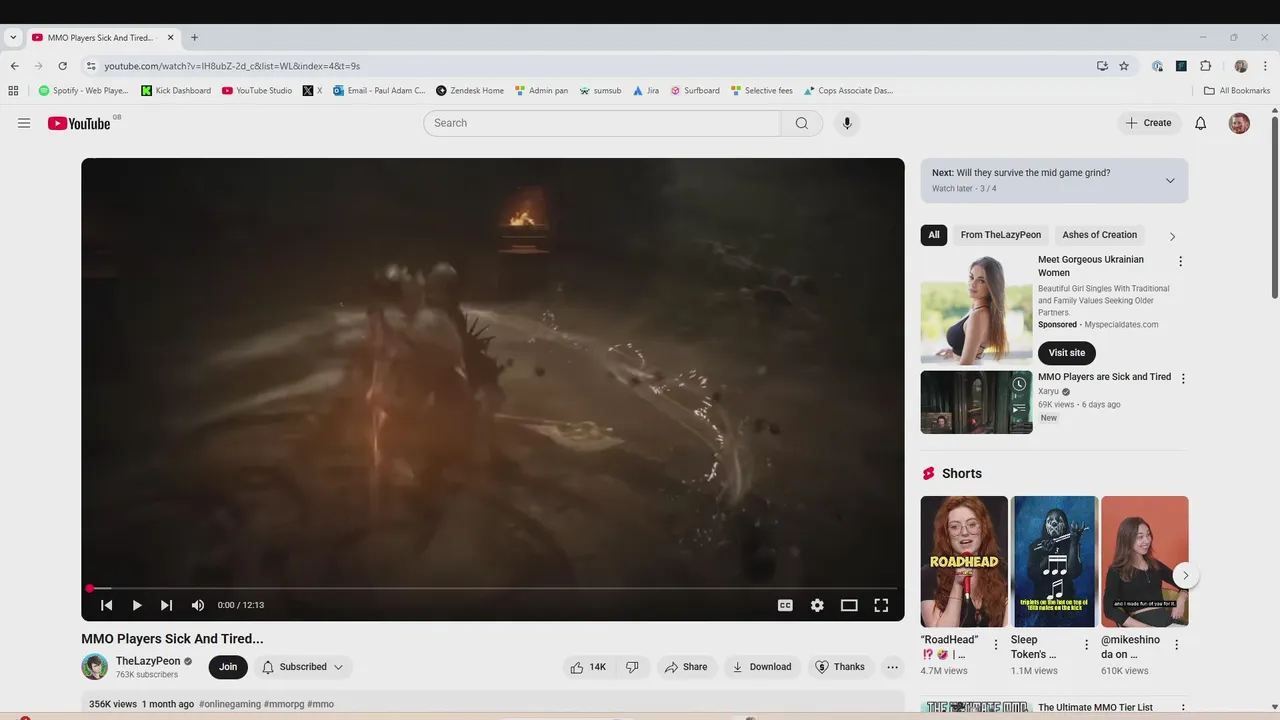Open the All Bookmarks folder

[1237, 90]
